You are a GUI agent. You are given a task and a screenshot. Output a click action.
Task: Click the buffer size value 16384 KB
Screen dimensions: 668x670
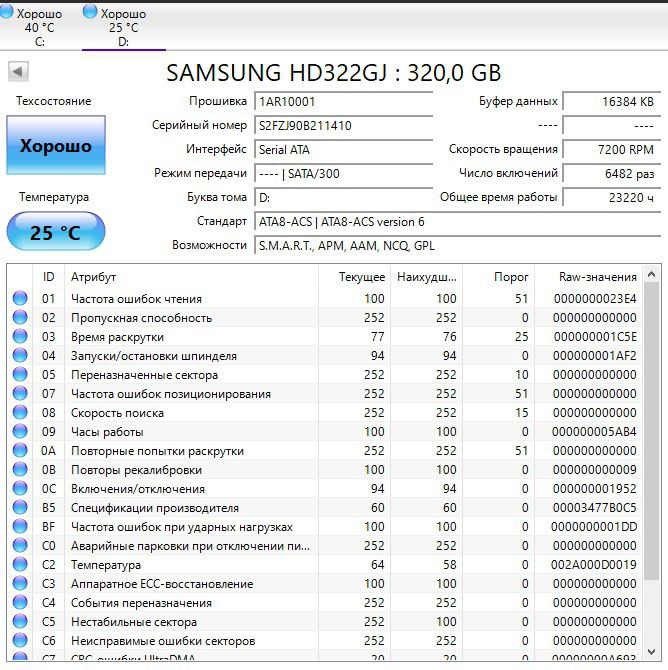611,102
